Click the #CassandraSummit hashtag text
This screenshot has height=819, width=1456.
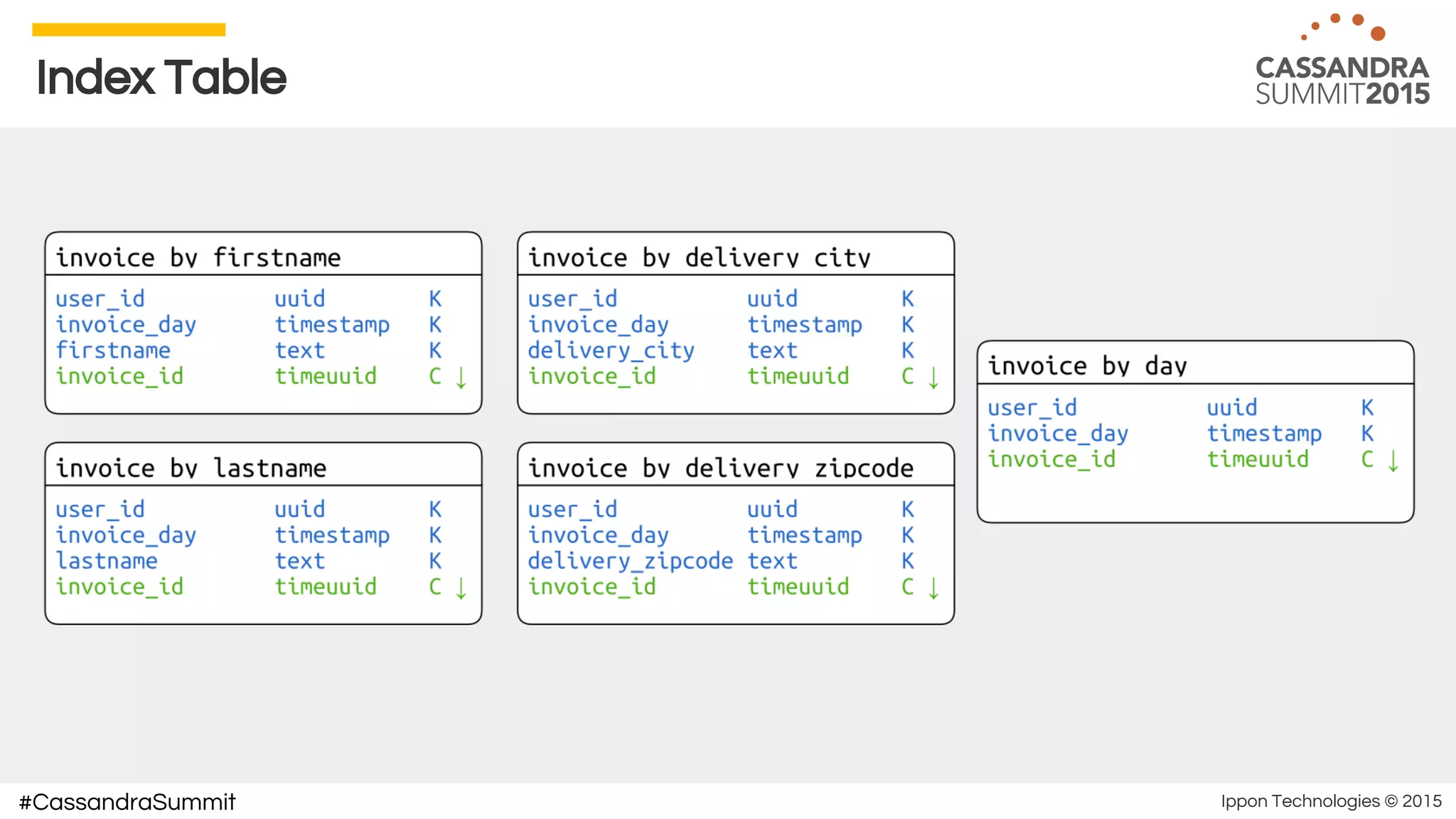point(127,801)
